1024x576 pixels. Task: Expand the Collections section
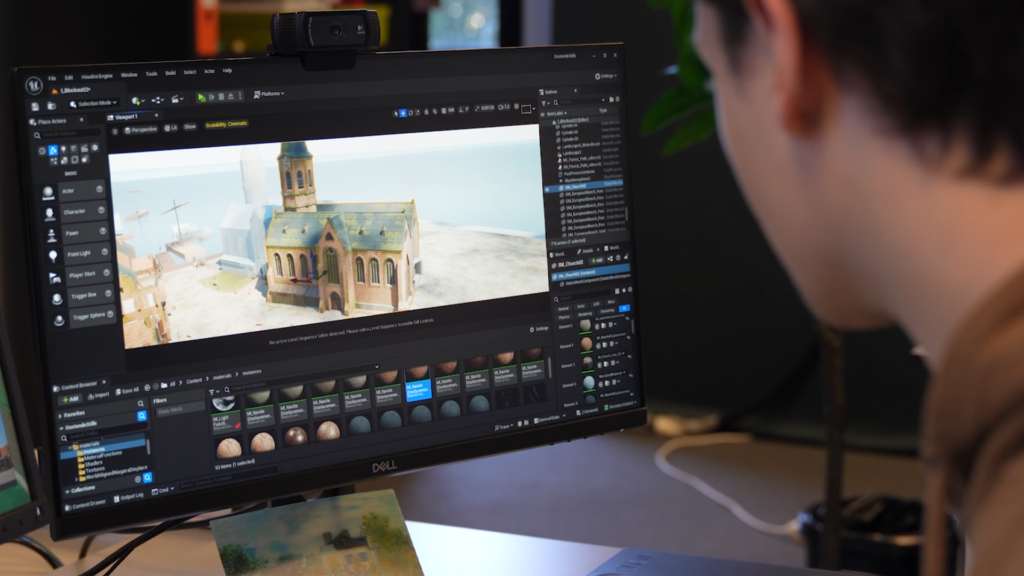(x=67, y=490)
